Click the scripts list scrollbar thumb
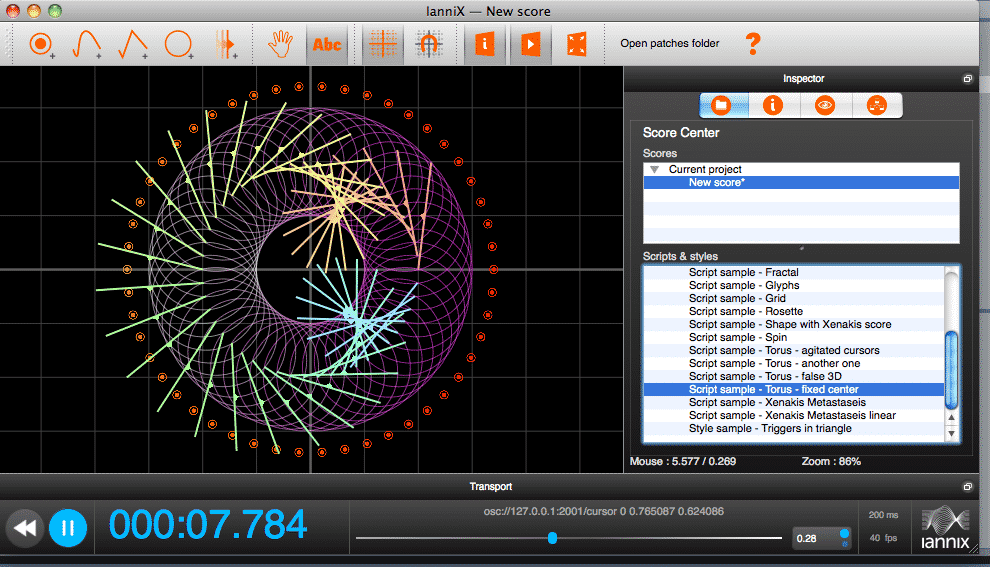 click(951, 369)
